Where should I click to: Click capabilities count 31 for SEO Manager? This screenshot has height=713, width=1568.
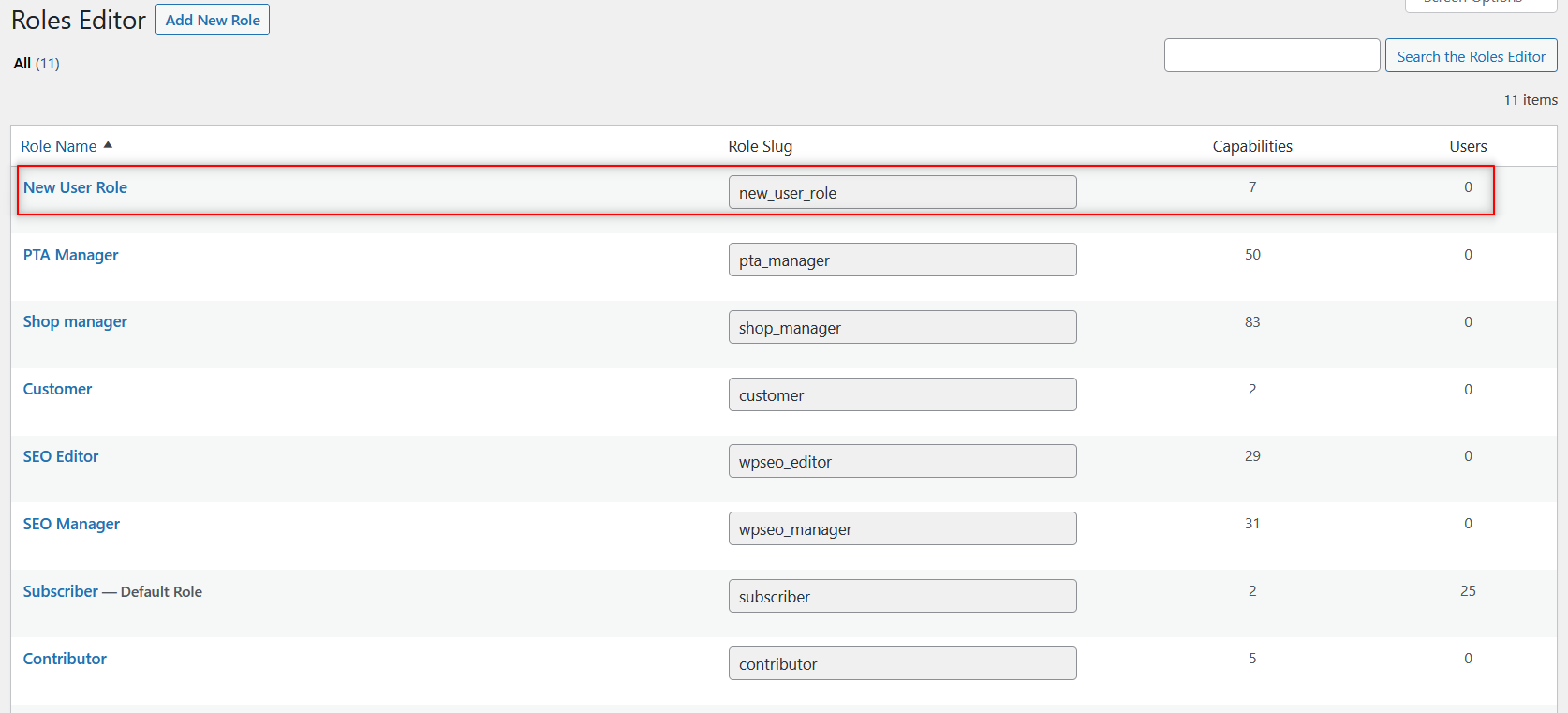pyautogui.click(x=1252, y=523)
